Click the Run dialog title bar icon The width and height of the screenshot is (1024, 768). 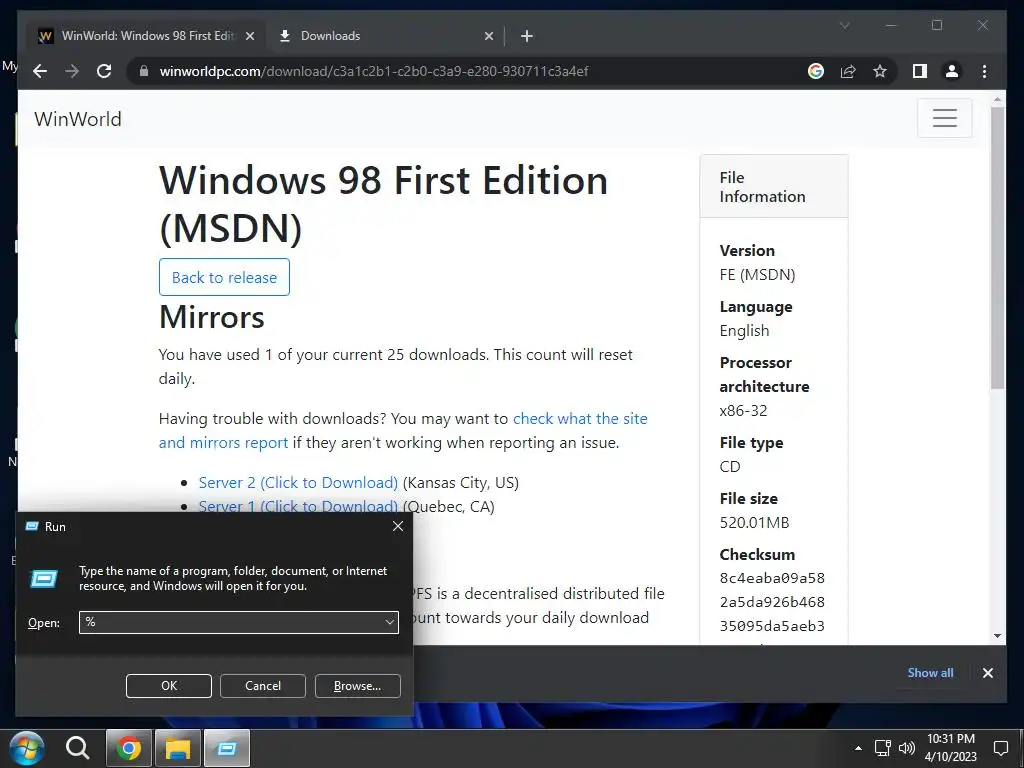(x=31, y=526)
